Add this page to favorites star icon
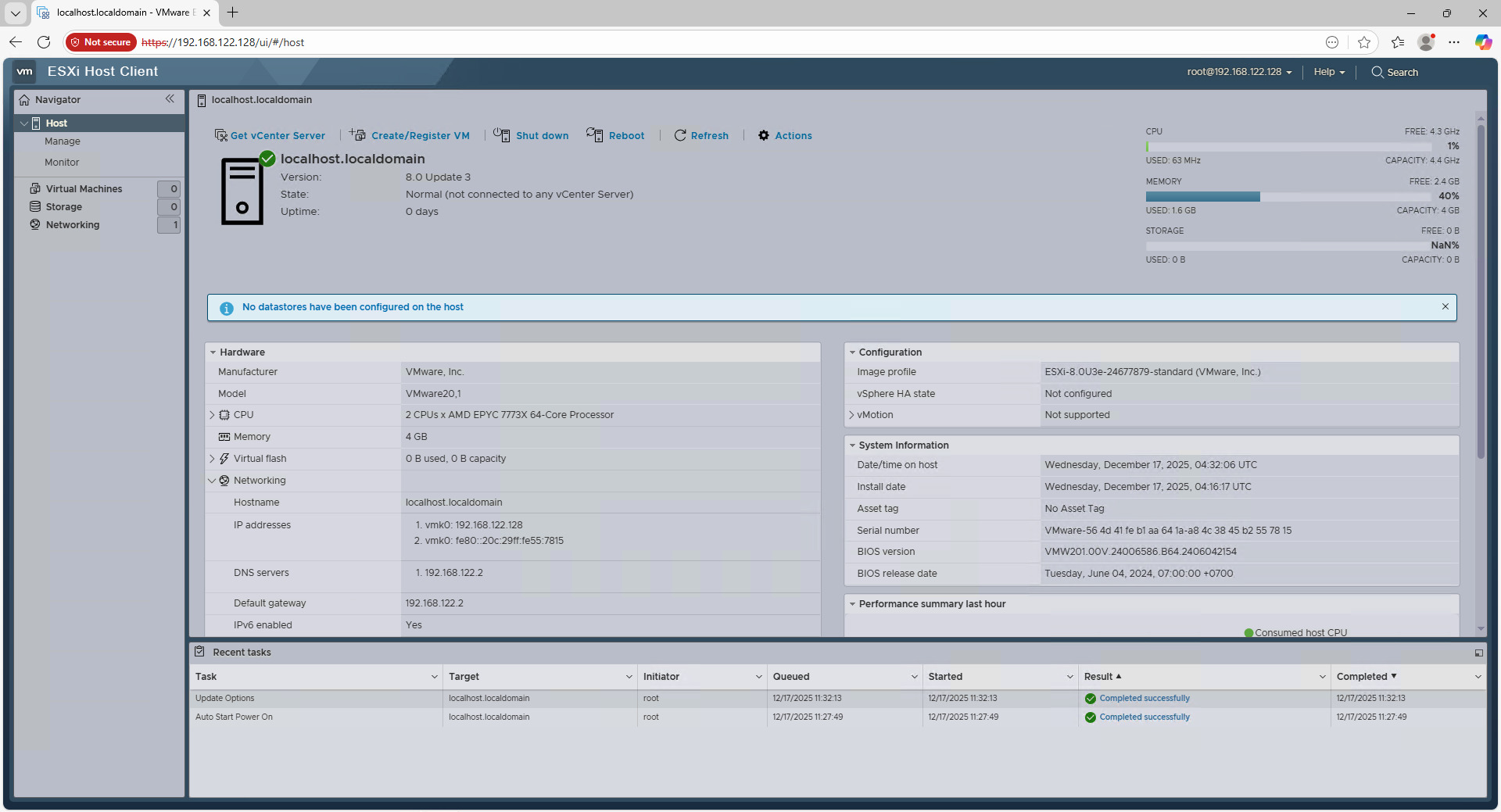Screen dimensions: 1501x812 pos(1364,42)
